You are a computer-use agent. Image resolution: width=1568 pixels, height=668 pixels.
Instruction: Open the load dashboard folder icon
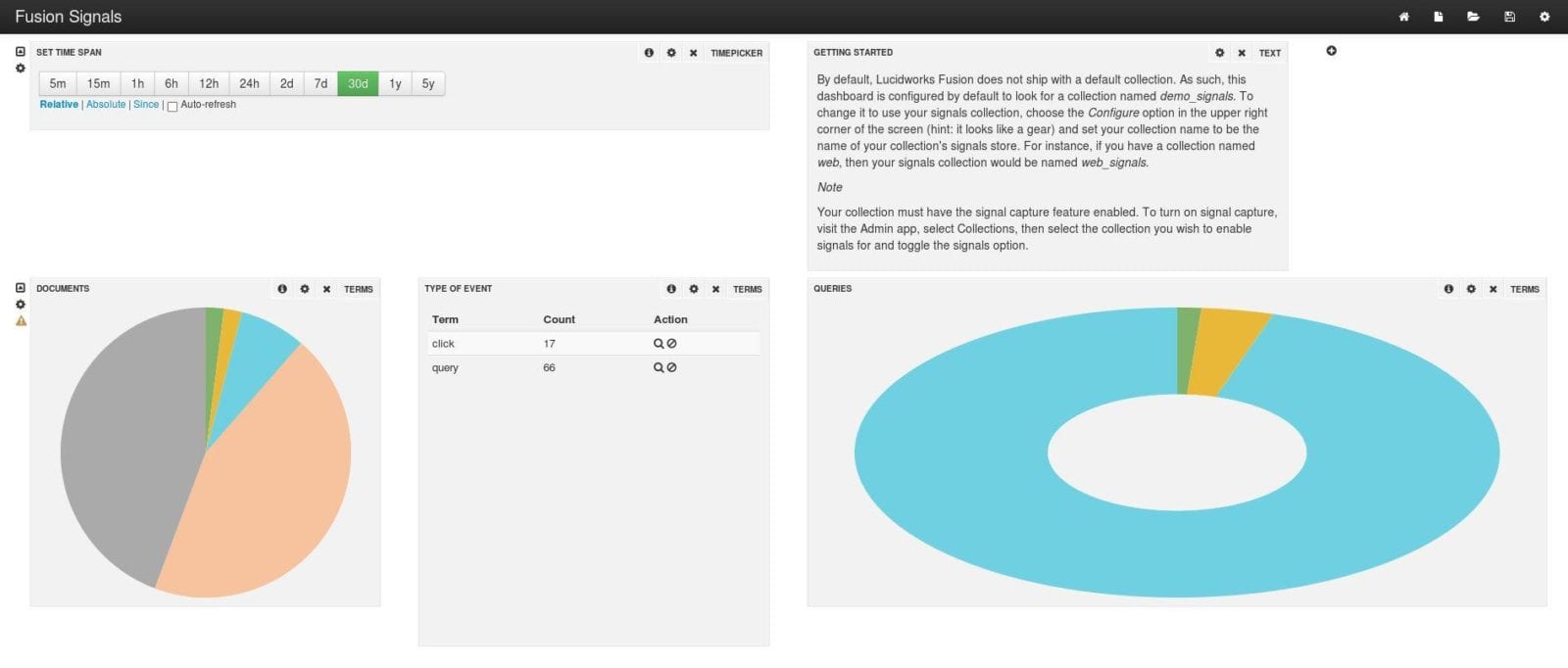1473,17
